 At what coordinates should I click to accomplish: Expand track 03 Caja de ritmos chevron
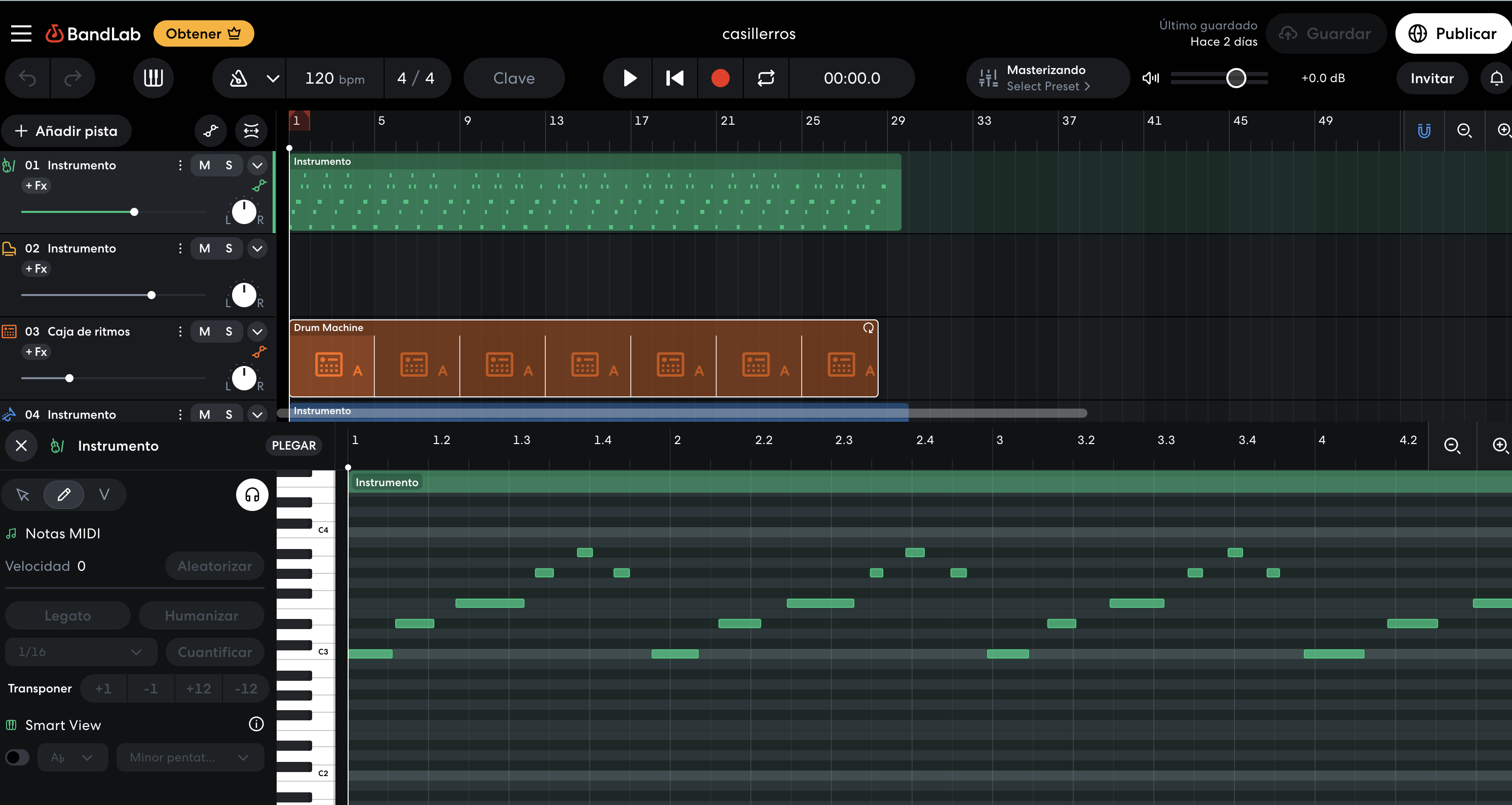[x=257, y=331]
